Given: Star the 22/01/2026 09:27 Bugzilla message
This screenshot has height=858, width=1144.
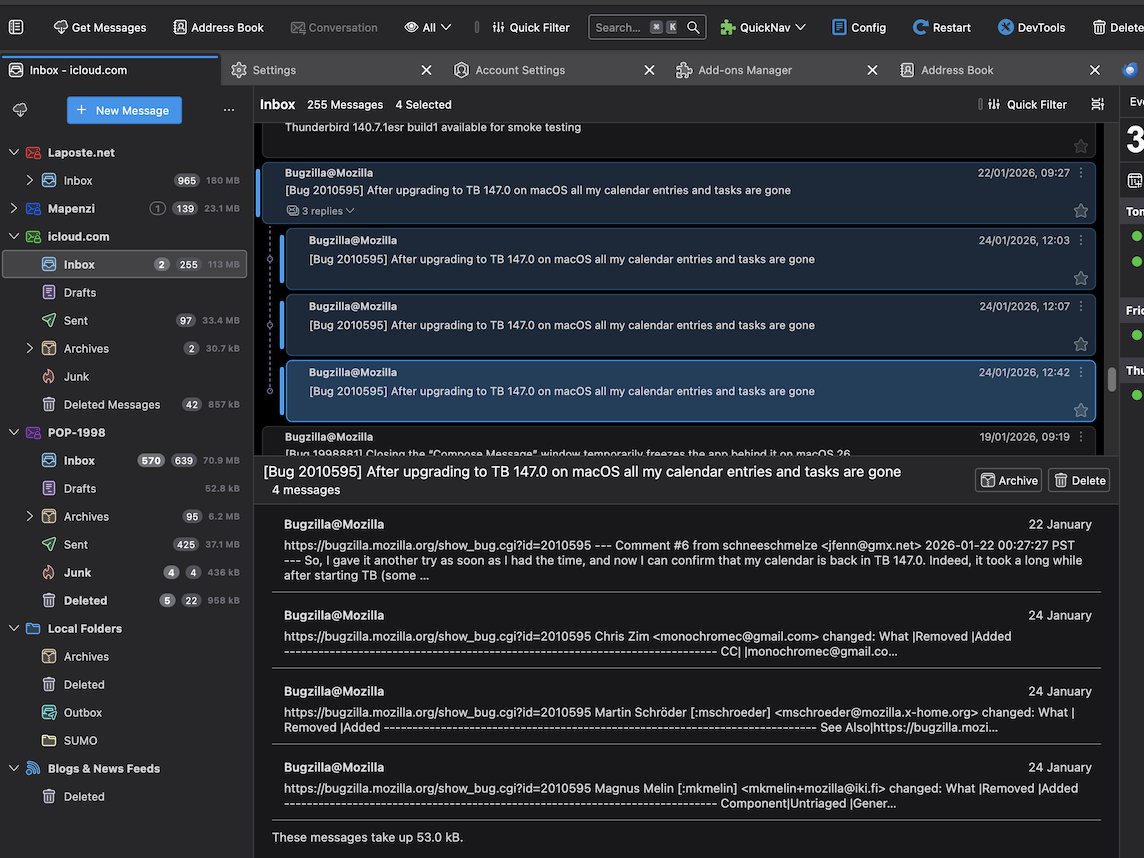Looking at the screenshot, I should tap(1081, 211).
